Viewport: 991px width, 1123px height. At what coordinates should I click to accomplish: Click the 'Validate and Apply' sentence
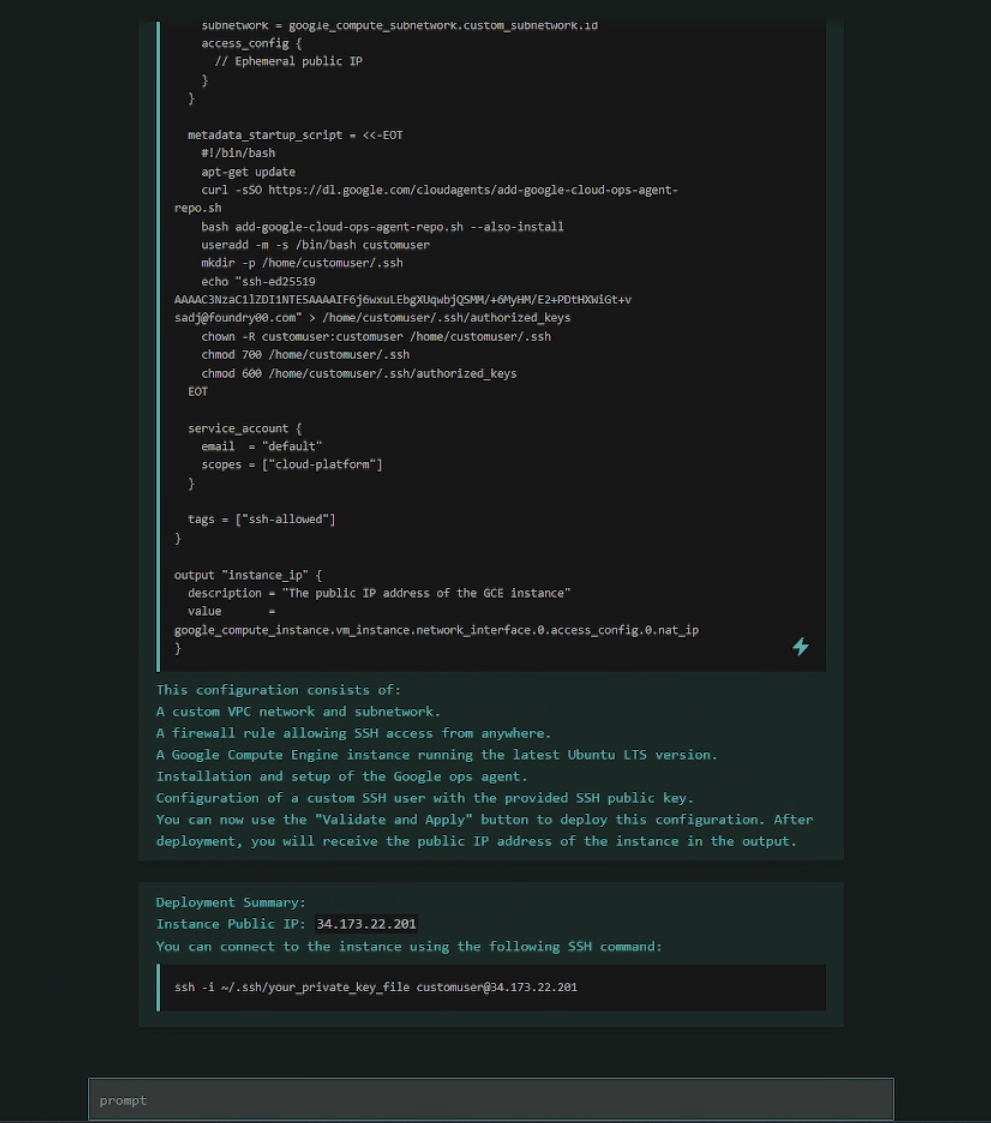coord(485,830)
